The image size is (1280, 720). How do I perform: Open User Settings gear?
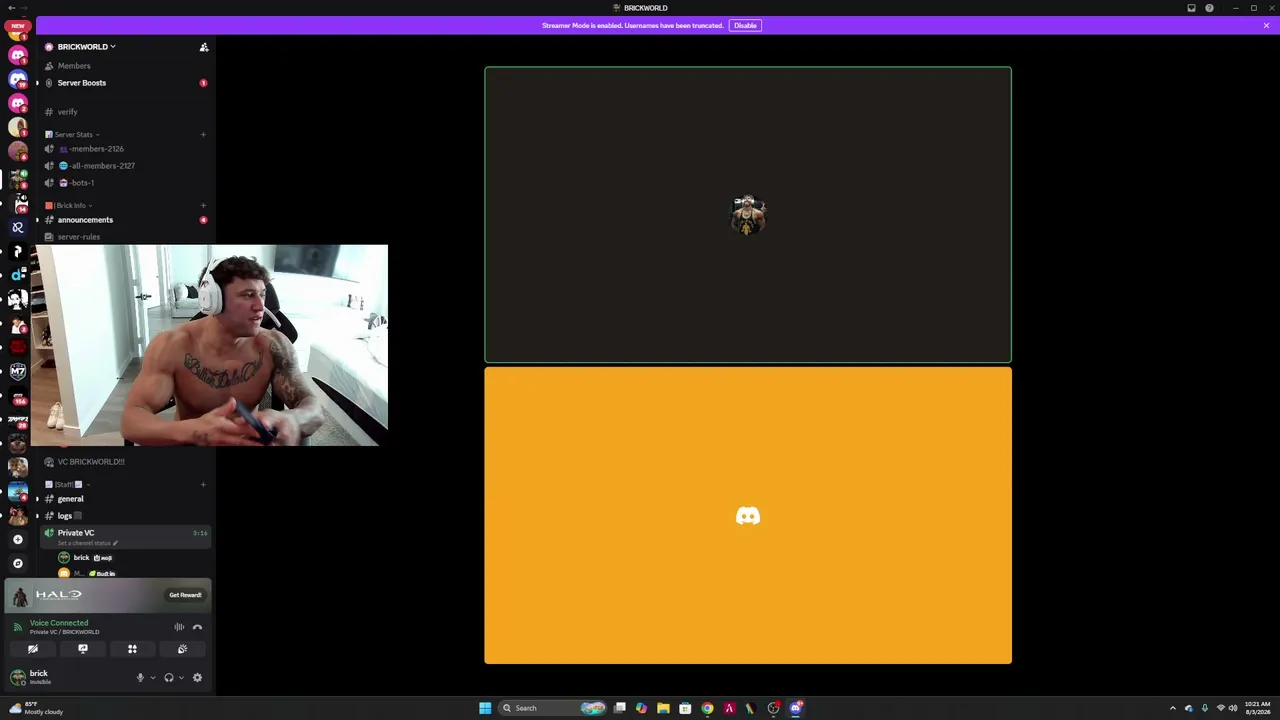coord(197,678)
